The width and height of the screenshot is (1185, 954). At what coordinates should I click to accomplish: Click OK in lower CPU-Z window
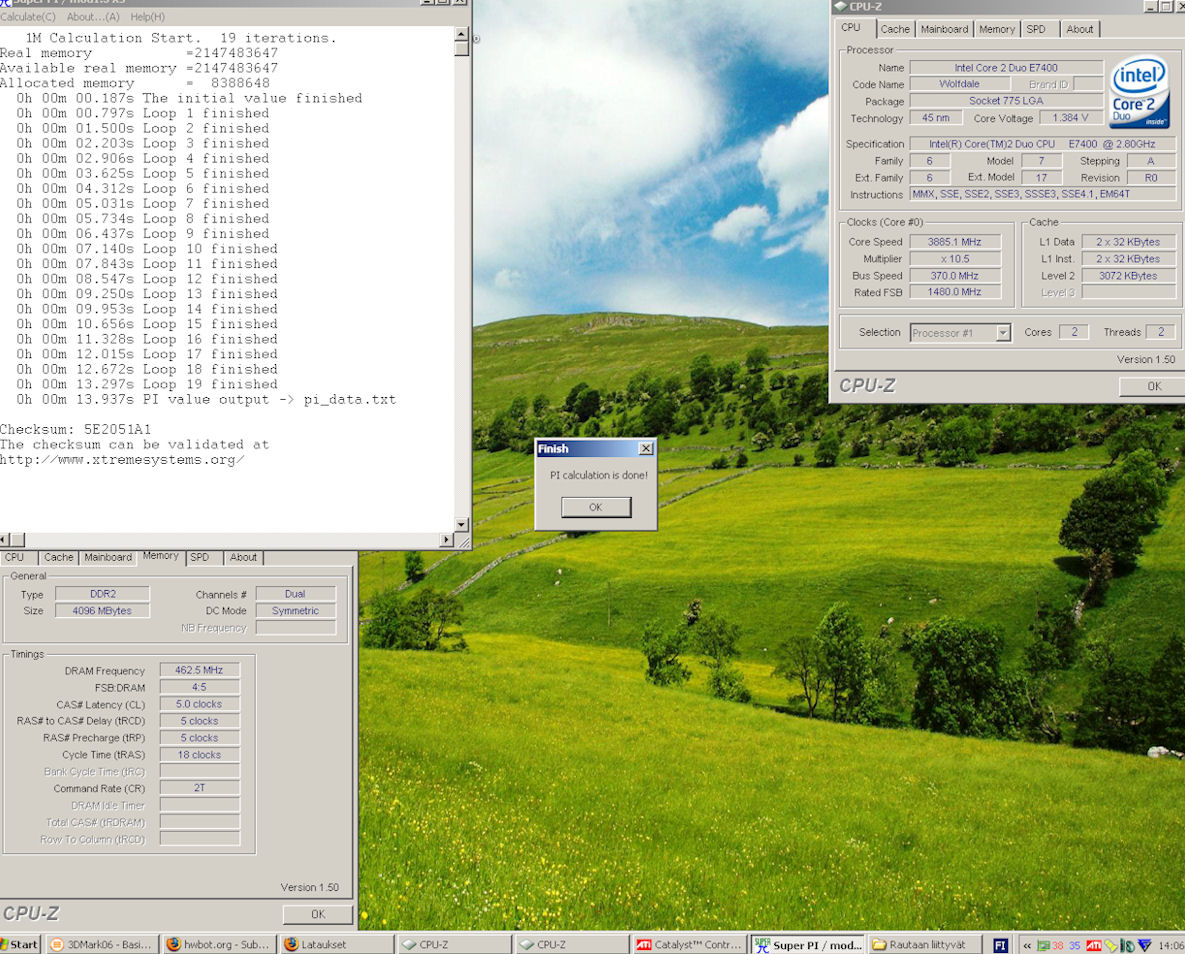tap(318, 914)
